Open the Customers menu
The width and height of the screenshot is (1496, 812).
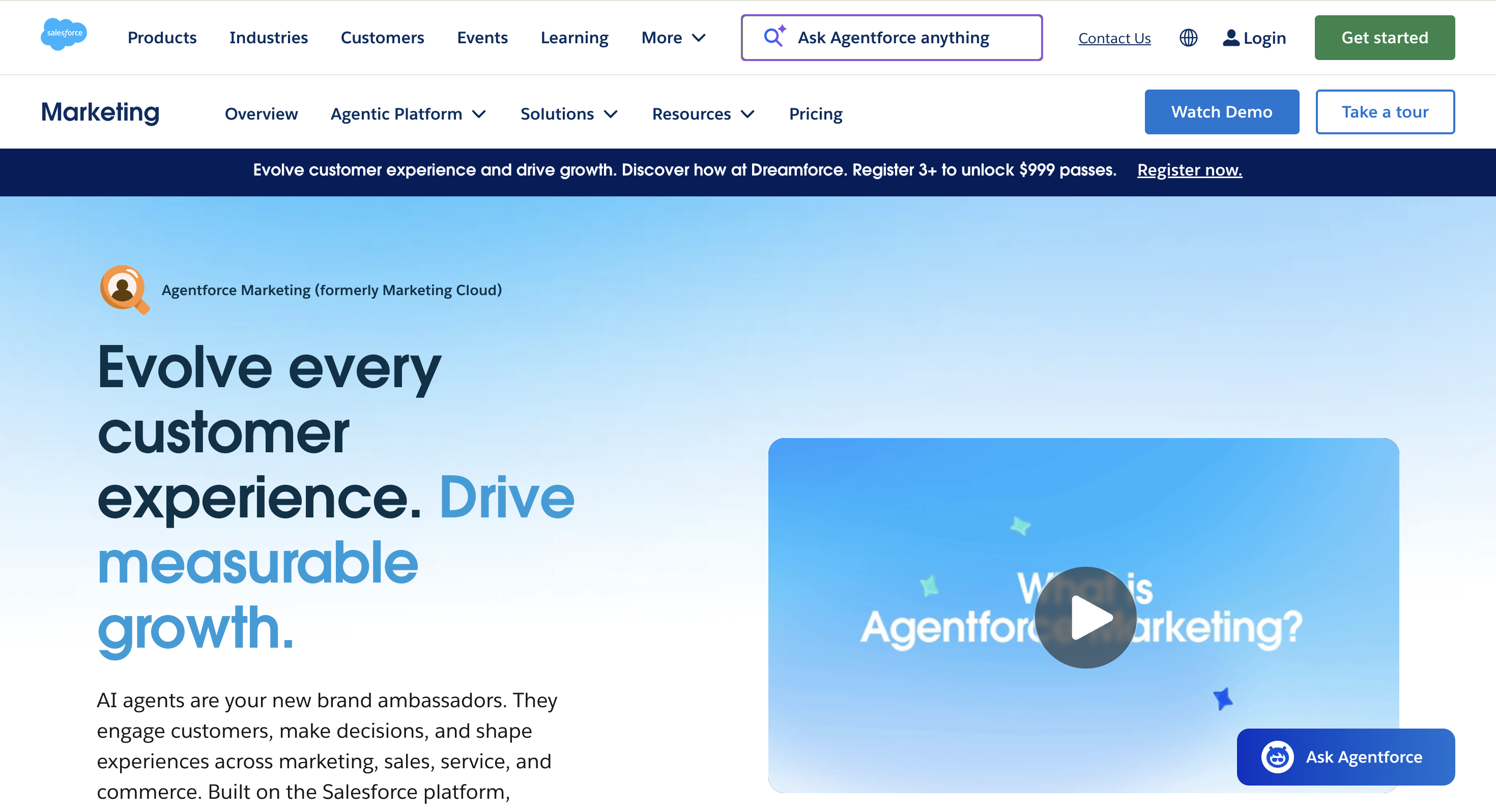tap(382, 38)
